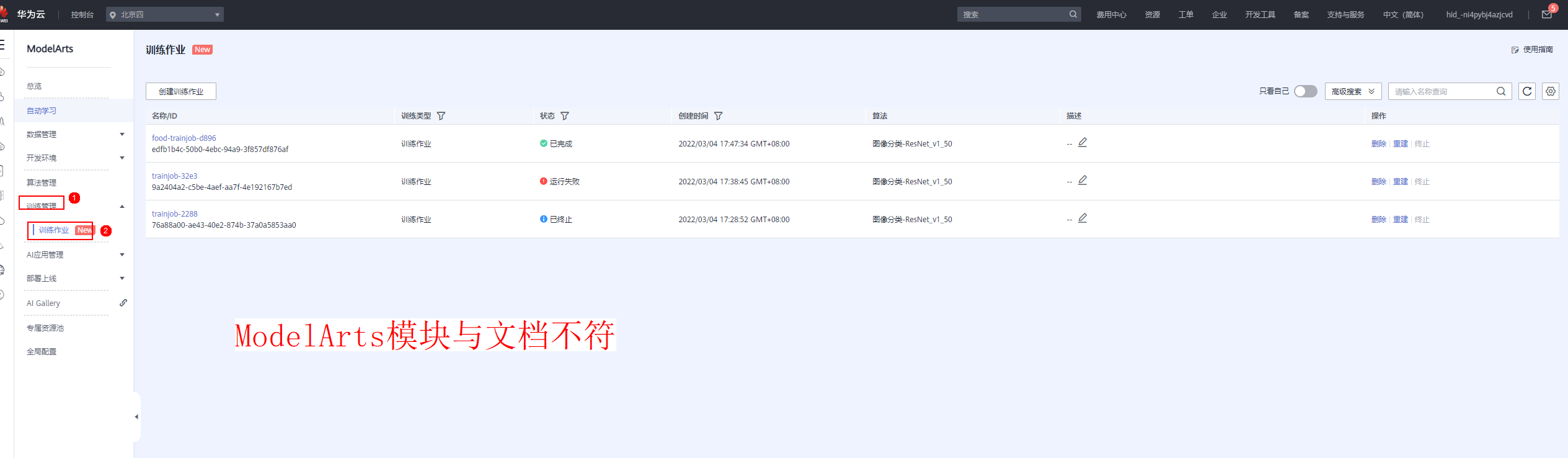This screenshot has height=458, width=1568.
Task: Open the mail notifications icon
Action: 1546,14
